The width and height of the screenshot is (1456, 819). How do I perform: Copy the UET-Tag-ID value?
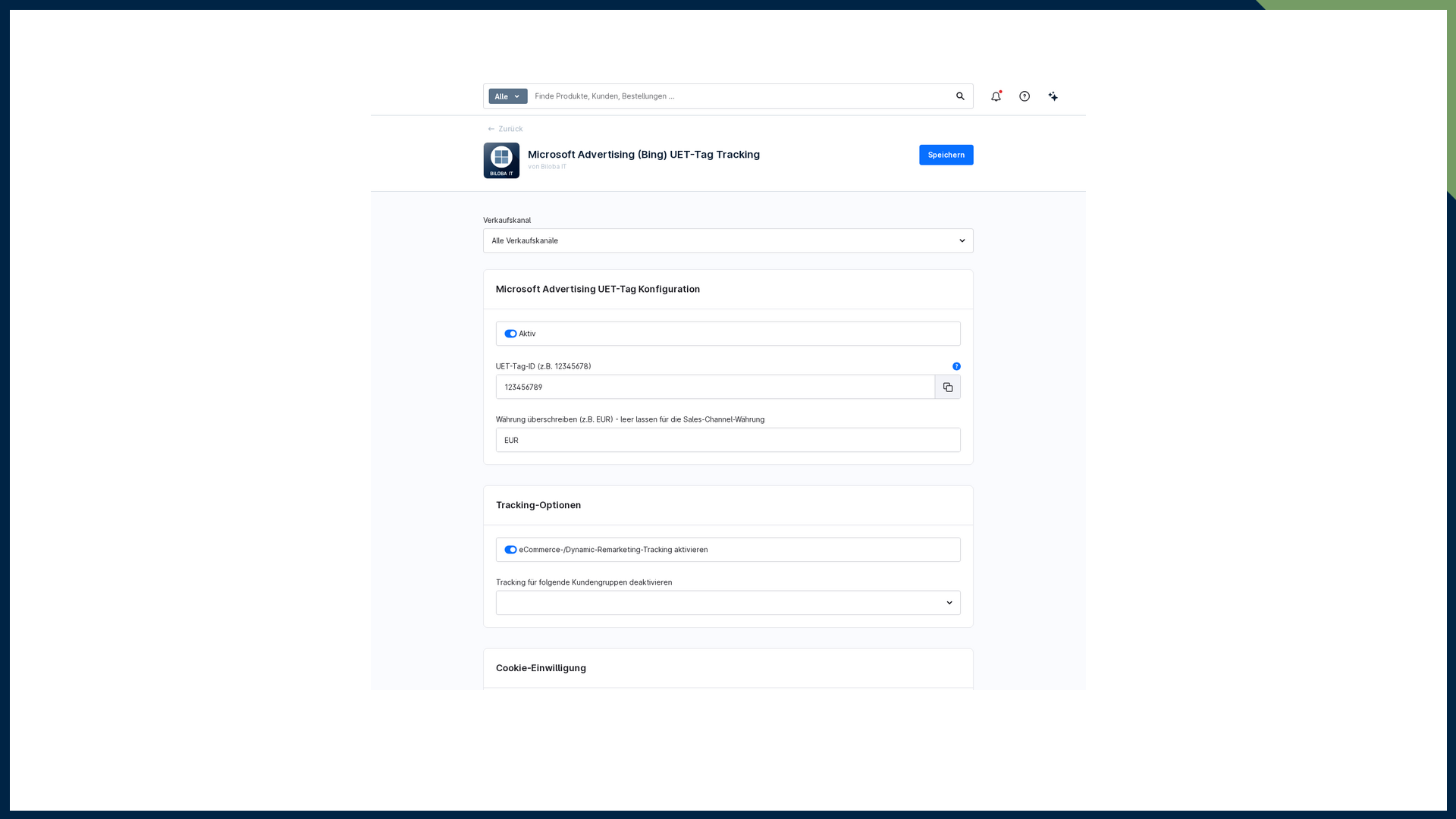coord(948,387)
